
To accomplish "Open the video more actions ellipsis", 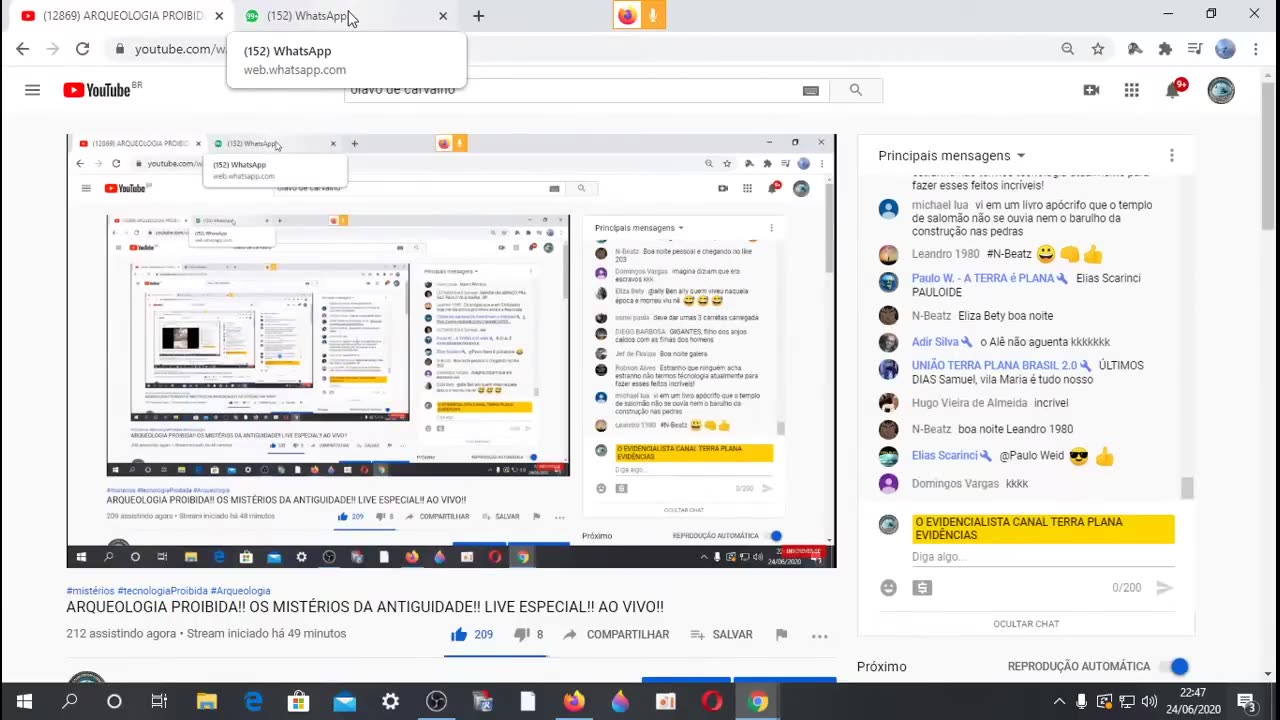I will pyautogui.click(x=820, y=634).
